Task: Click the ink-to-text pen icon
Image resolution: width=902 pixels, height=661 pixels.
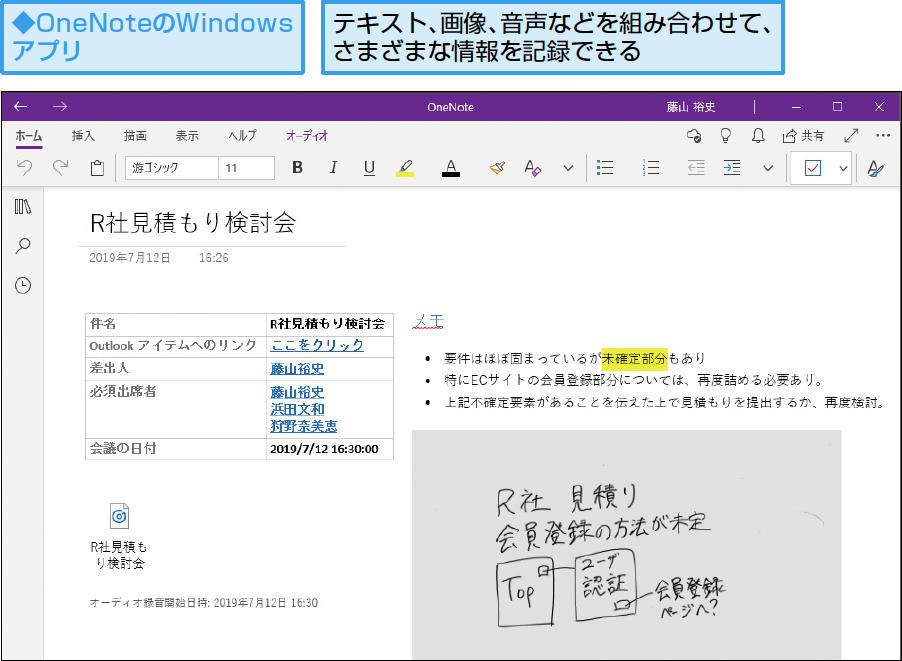Action: coord(876,168)
